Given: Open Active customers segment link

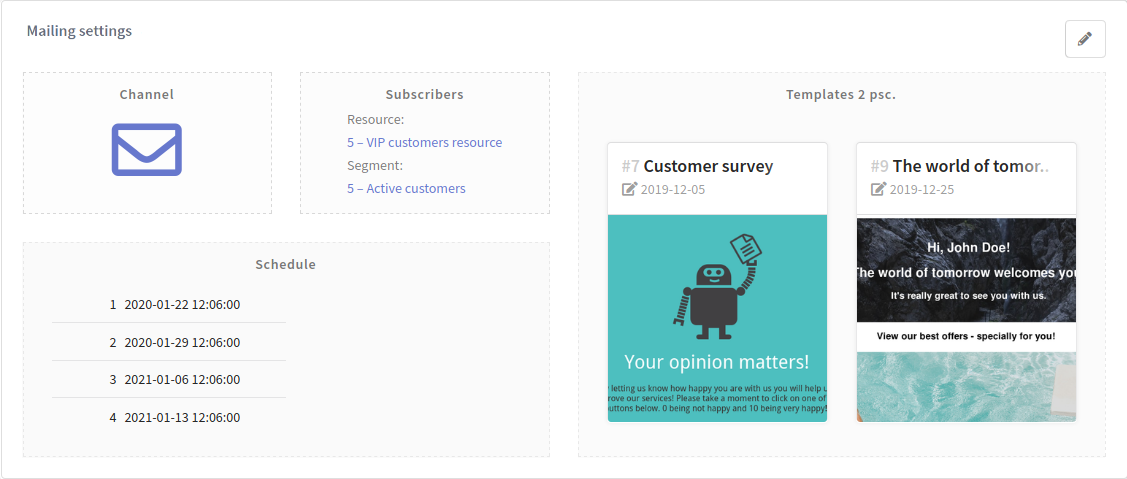Looking at the screenshot, I should coord(406,189).
